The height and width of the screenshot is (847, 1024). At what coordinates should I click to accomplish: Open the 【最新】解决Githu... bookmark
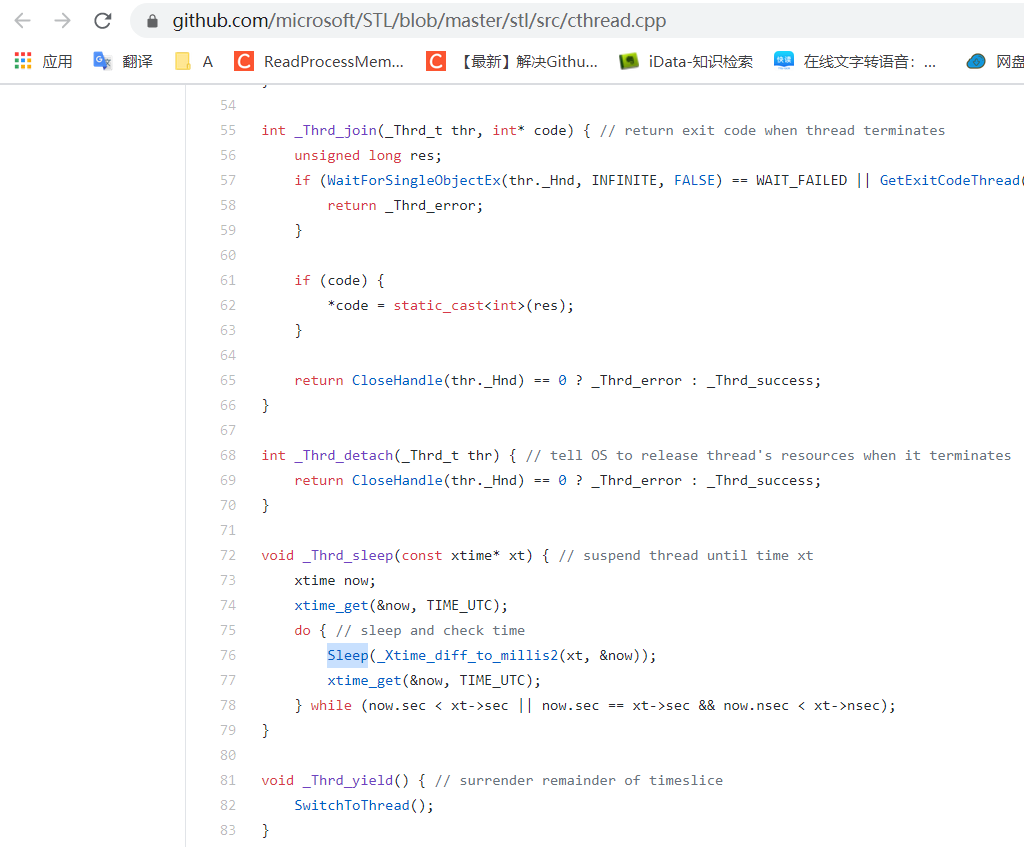(511, 61)
